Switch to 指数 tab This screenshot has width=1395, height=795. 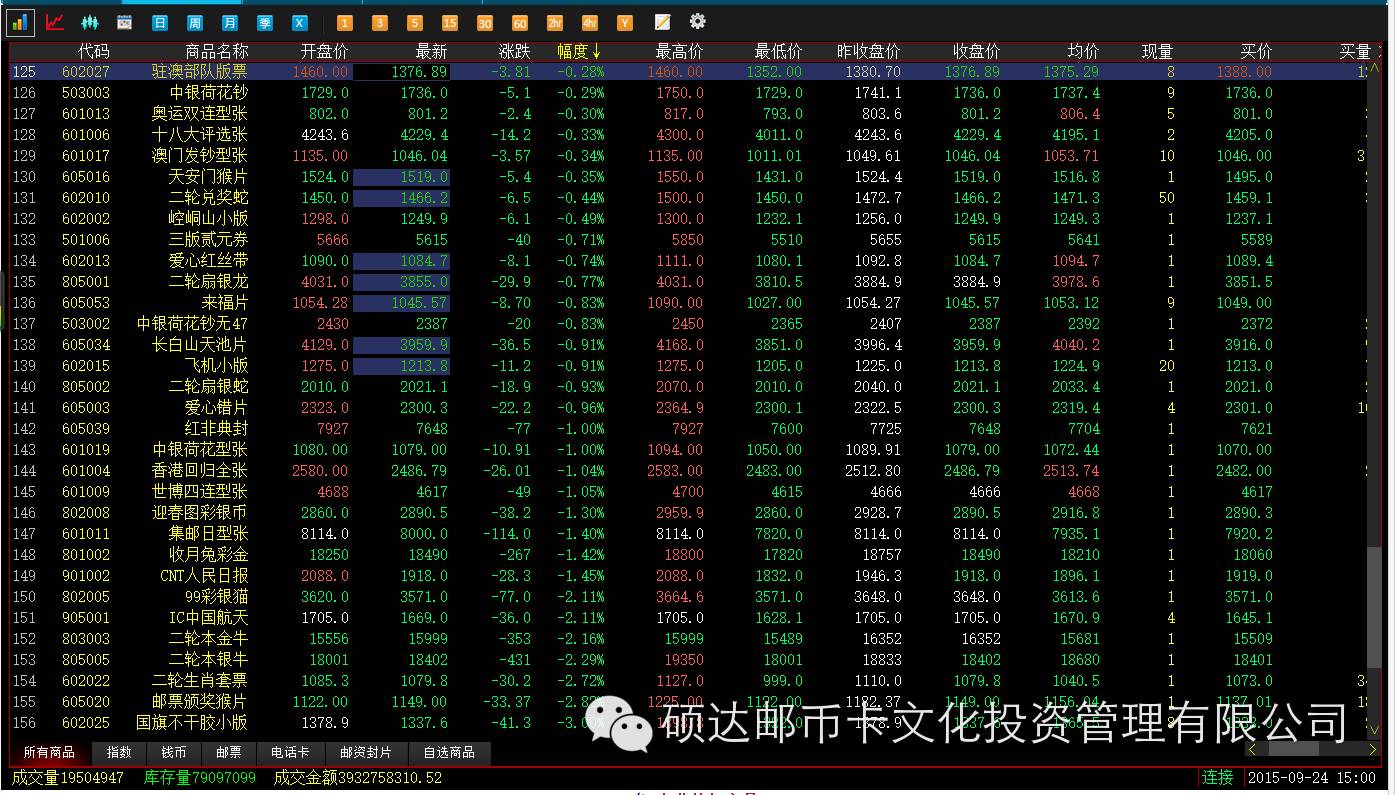coord(119,752)
